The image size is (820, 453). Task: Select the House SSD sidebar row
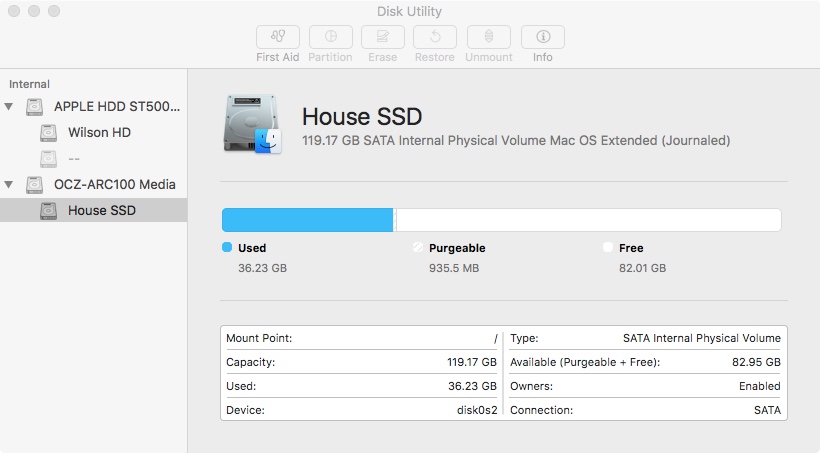(x=94, y=210)
